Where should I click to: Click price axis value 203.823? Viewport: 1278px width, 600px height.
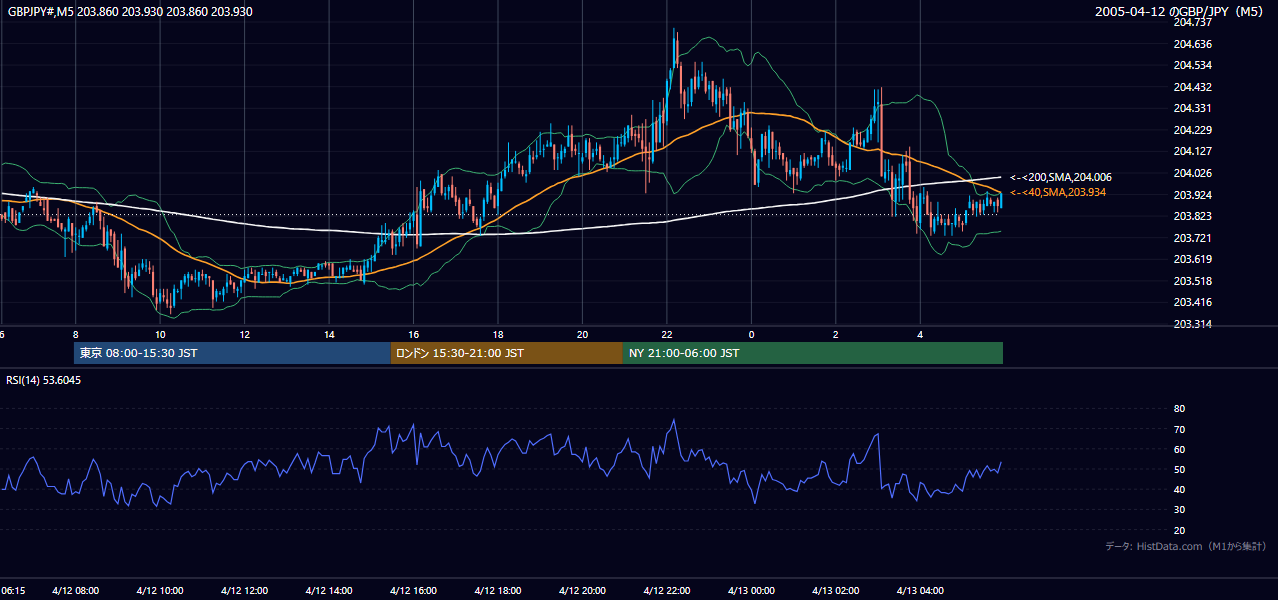coord(1192,216)
